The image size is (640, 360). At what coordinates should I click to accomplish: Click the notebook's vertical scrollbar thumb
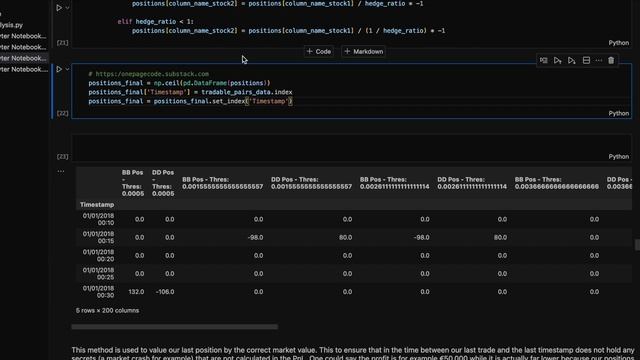click(637, 245)
